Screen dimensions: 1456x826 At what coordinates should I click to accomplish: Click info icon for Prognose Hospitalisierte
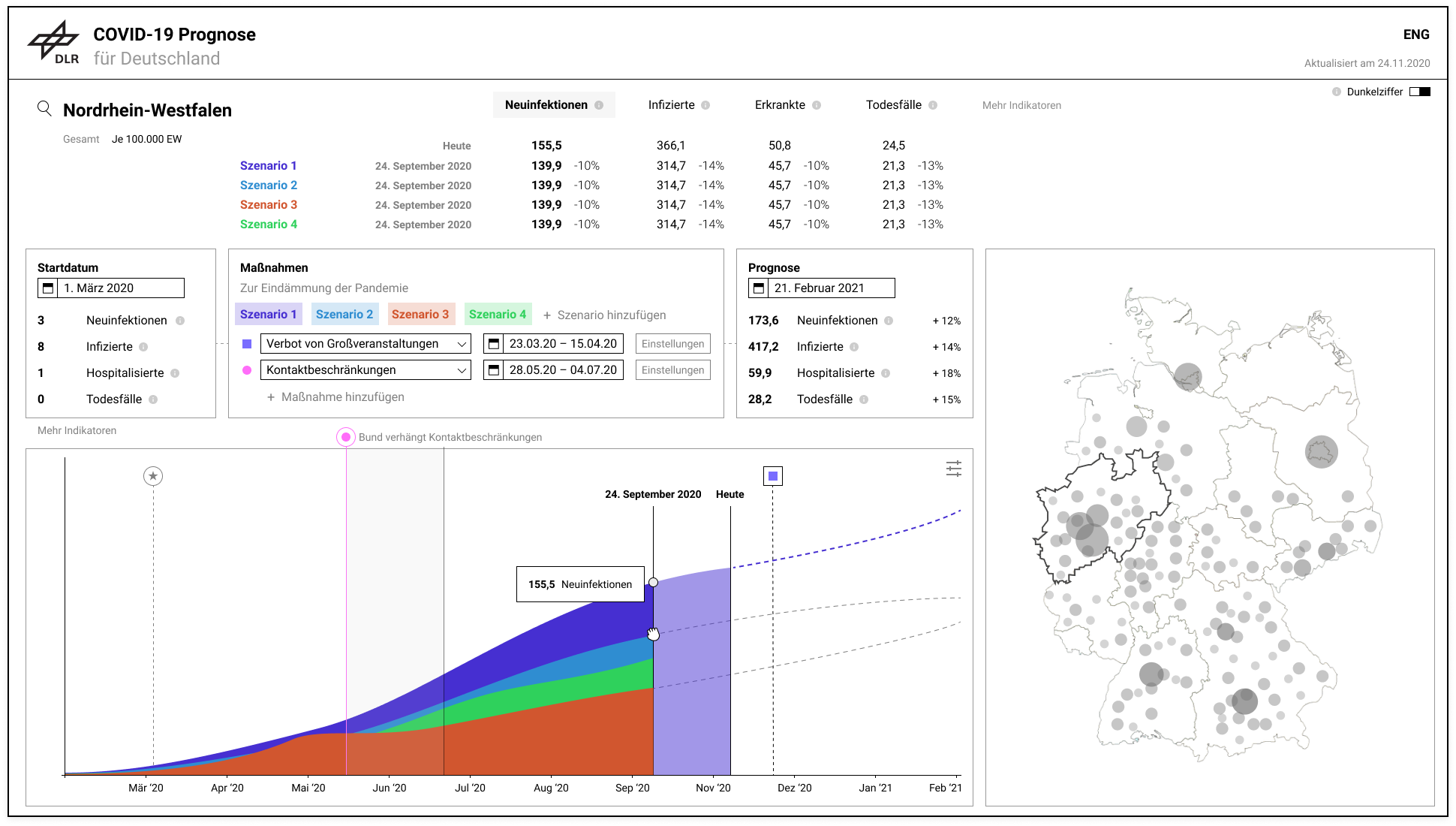pos(886,373)
